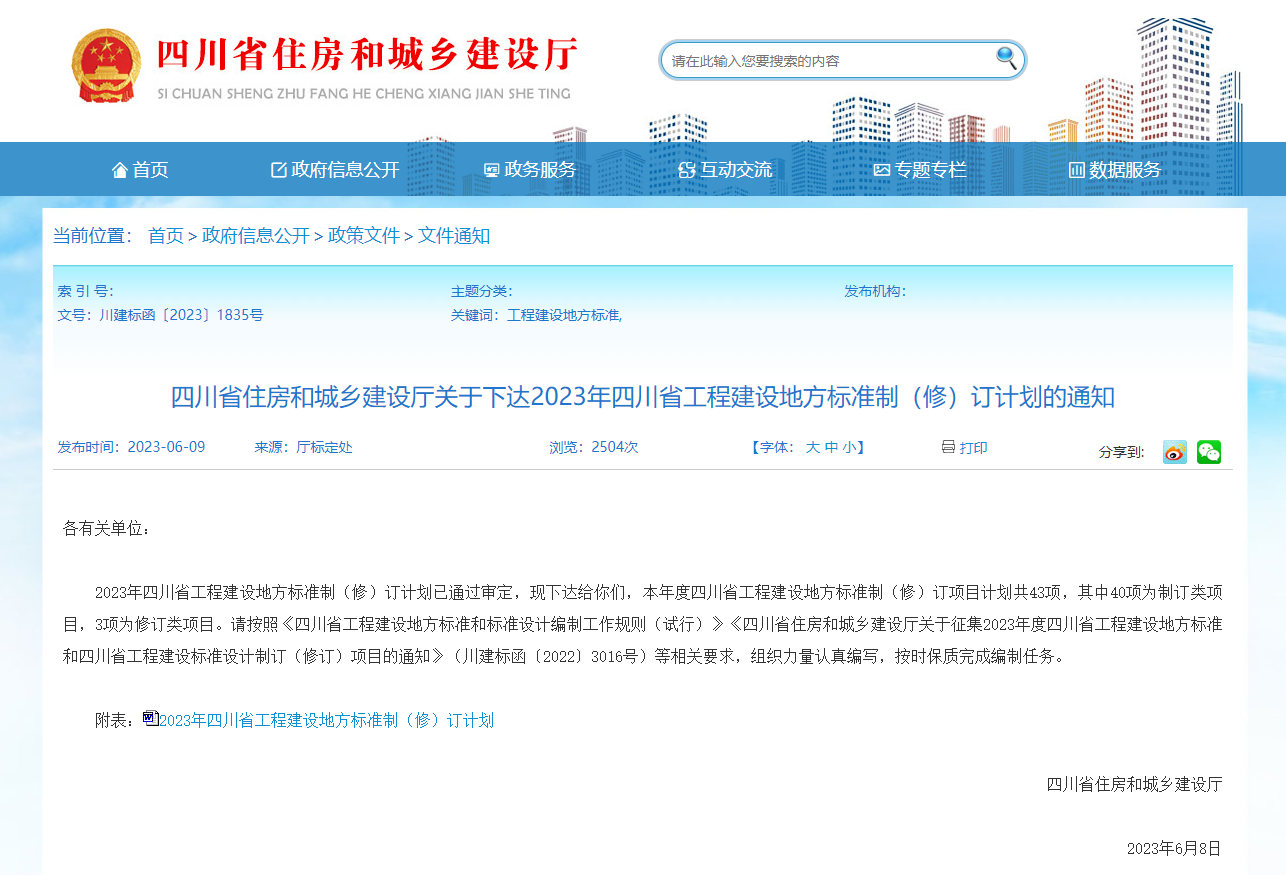Open the 政策文件 breadcrumb link
The height and width of the screenshot is (875, 1286).
pyautogui.click(x=364, y=236)
